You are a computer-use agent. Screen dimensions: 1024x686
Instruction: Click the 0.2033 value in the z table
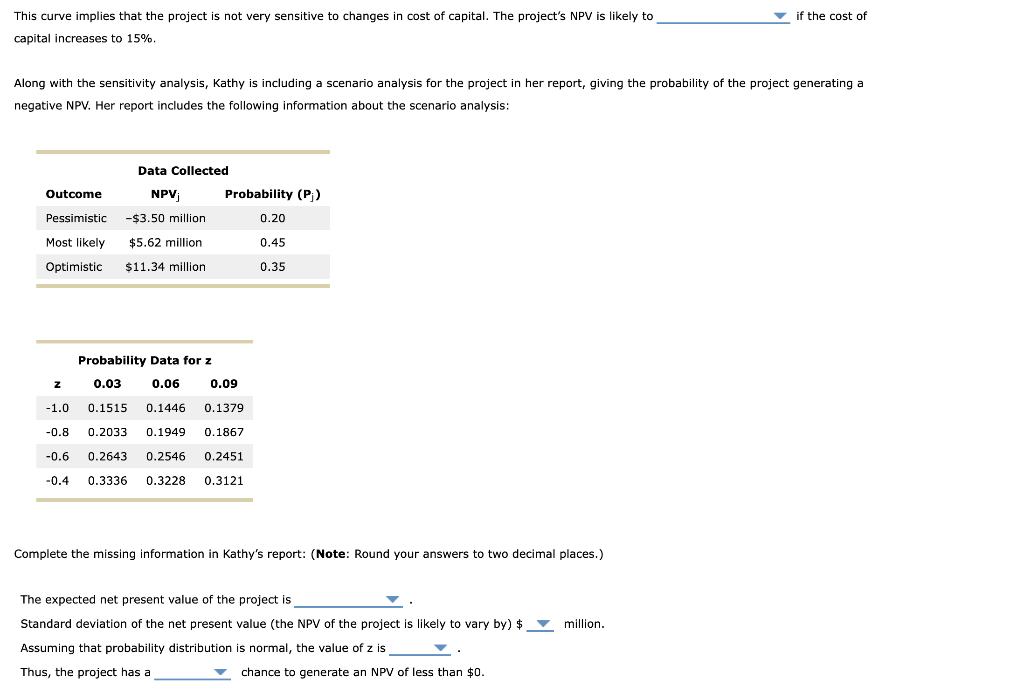(109, 432)
